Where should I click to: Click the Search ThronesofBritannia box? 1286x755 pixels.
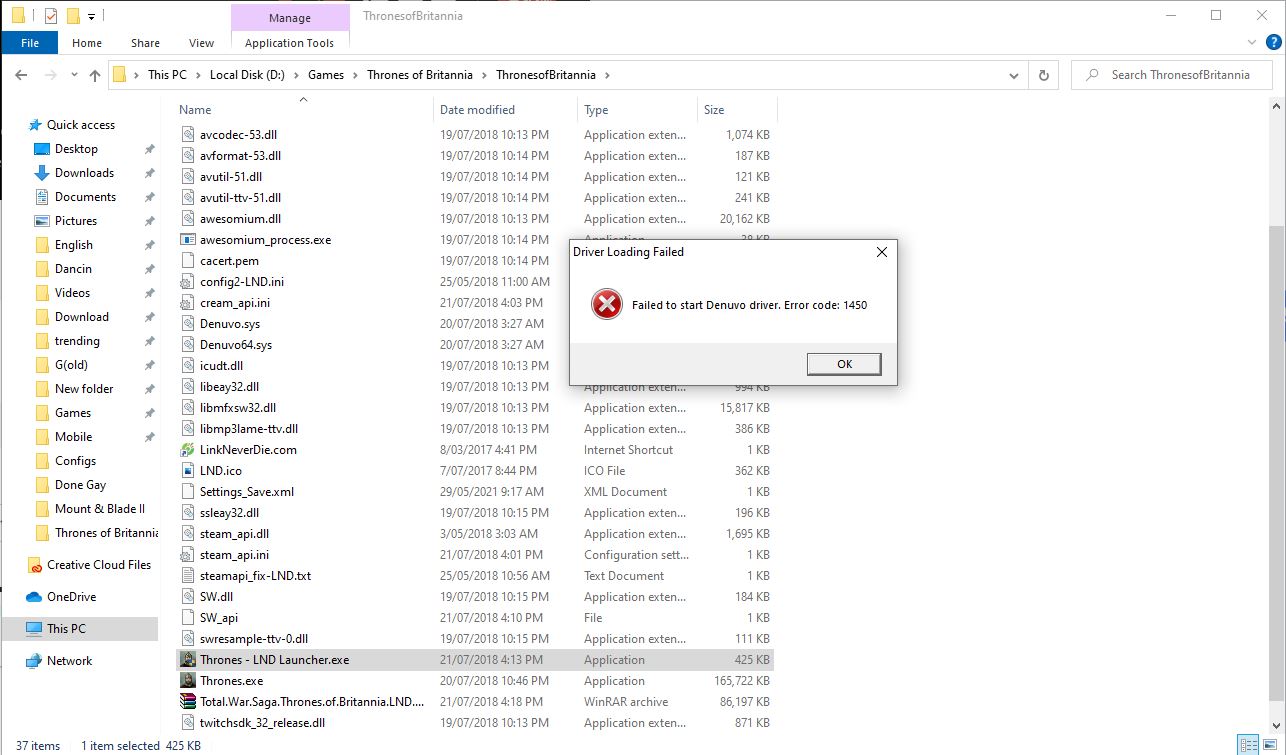(1170, 75)
